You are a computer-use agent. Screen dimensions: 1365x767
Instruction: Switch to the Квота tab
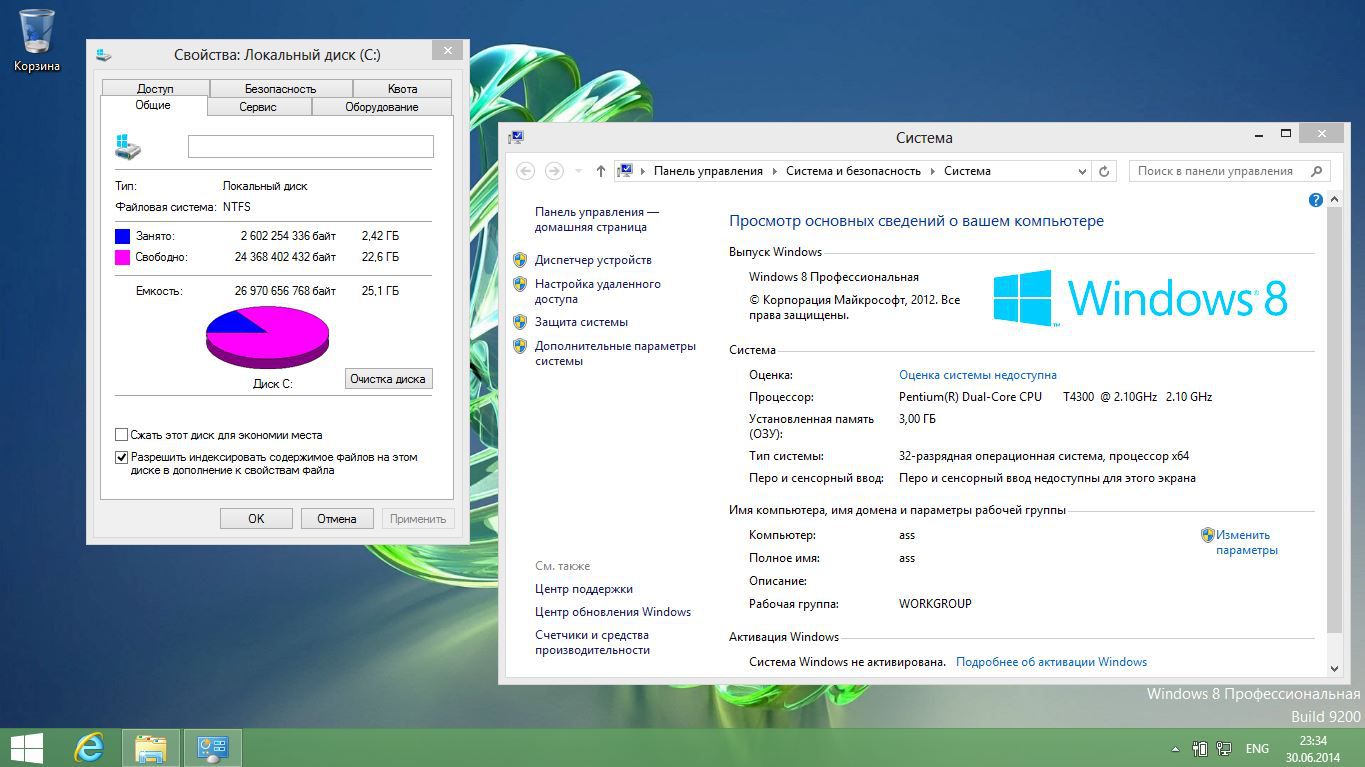click(402, 89)
